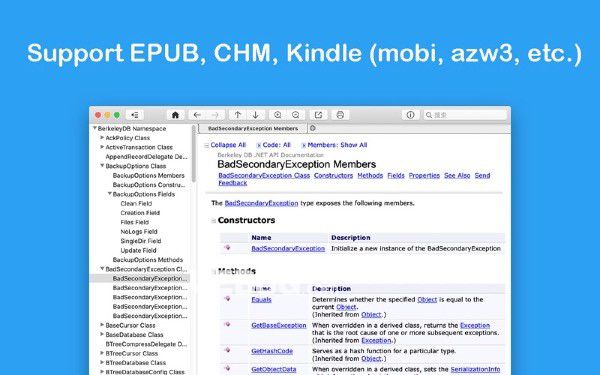This screenshot has width=600, height=375.
Task: Print the document with printer icon
Action: click(340, 115)
